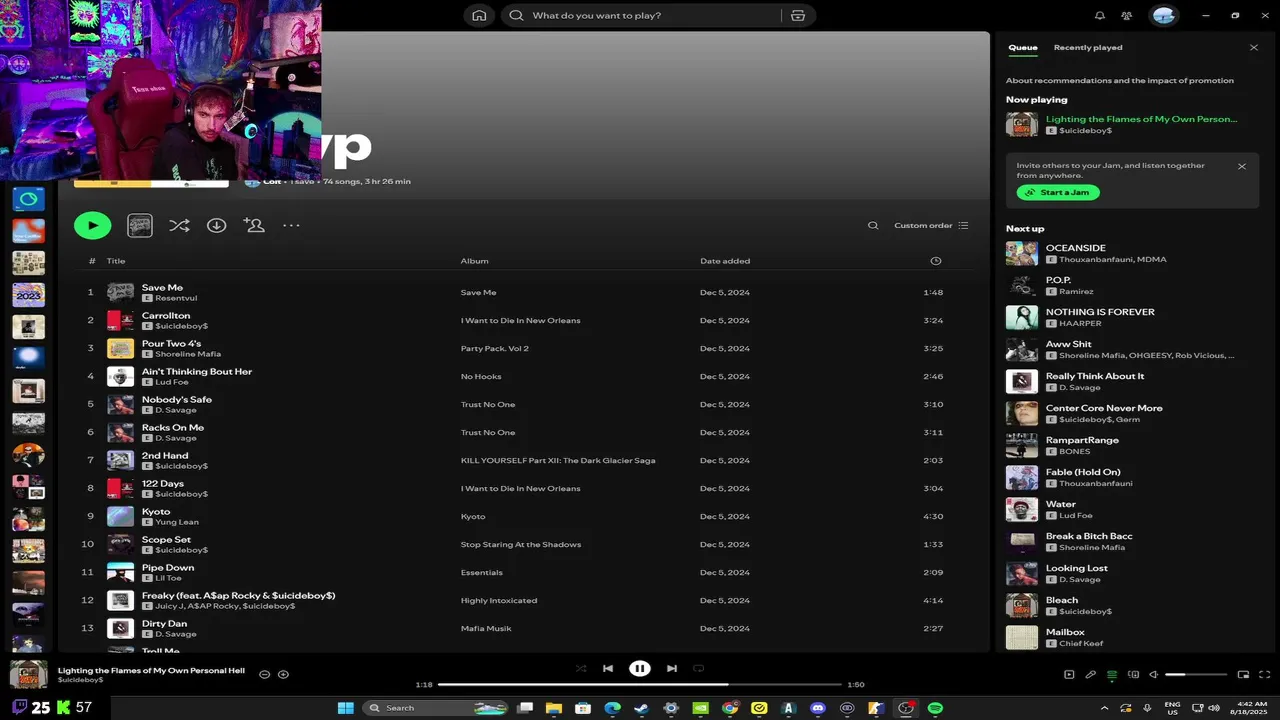Select the Save Me track row title
The image size is (1280, 720).
click(x=162, y=287)
